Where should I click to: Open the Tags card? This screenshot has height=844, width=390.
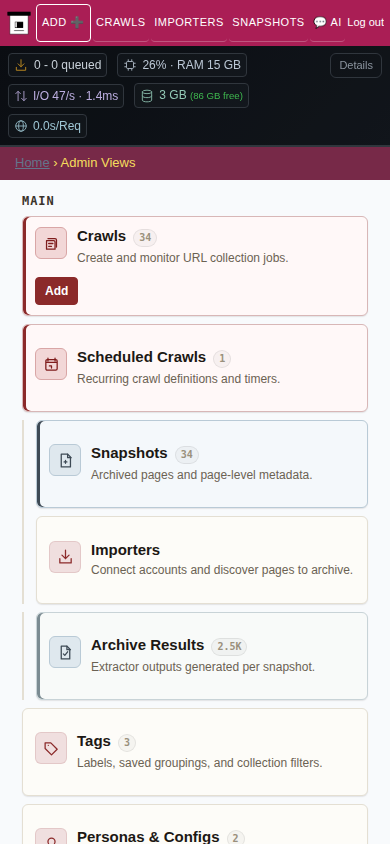click(x=195, y=752)
